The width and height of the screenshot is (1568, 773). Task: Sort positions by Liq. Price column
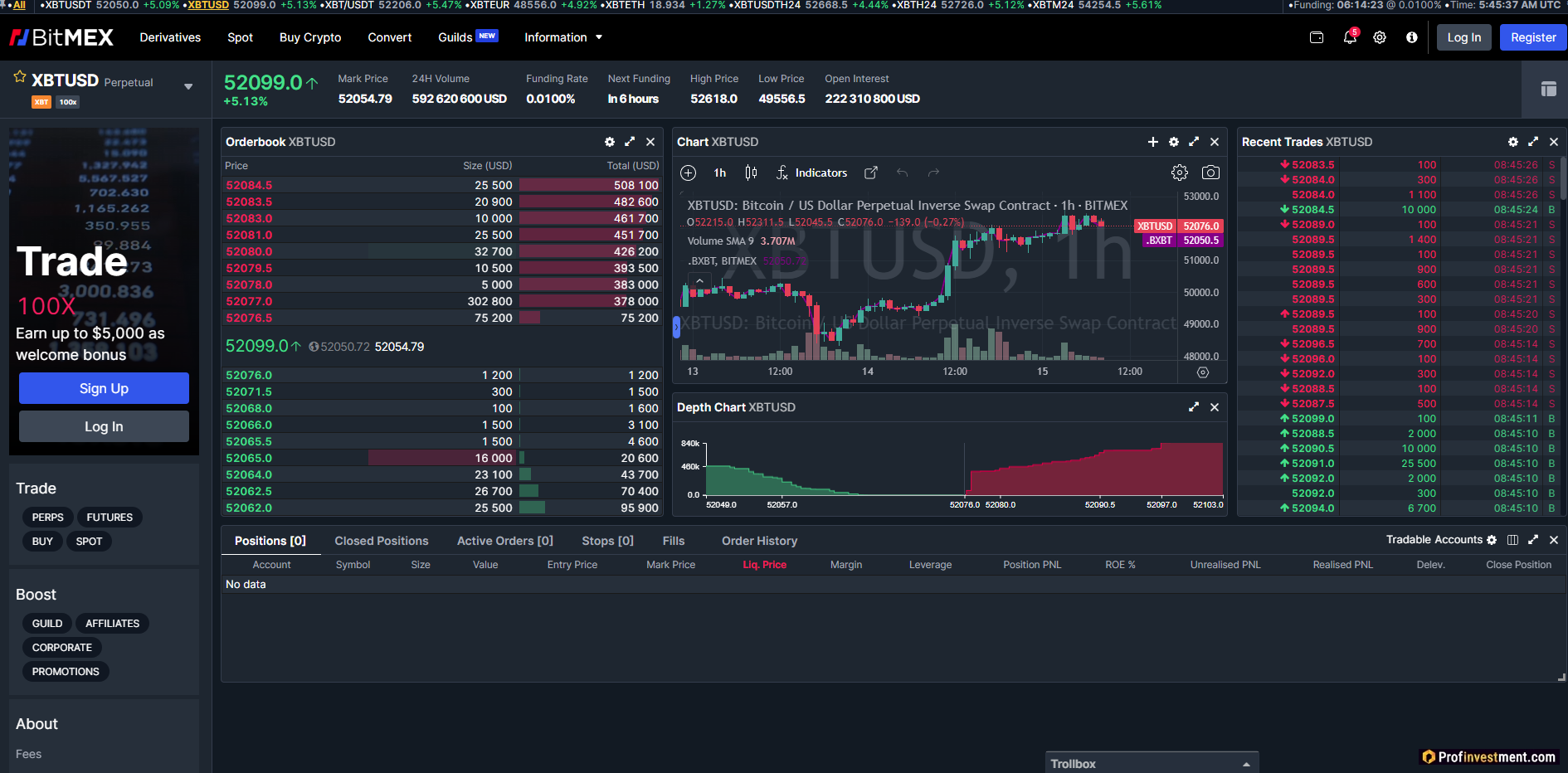pyautogui.click(x=764, y=565)
